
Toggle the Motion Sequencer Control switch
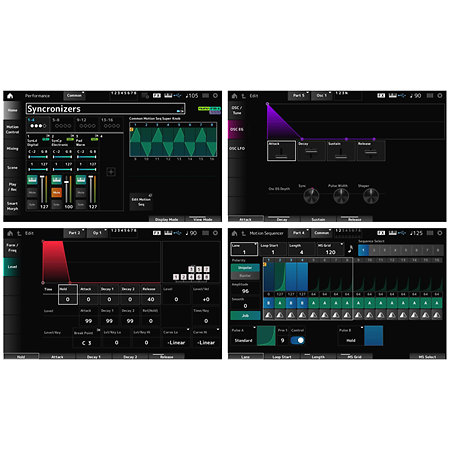[x=297, y=340]
